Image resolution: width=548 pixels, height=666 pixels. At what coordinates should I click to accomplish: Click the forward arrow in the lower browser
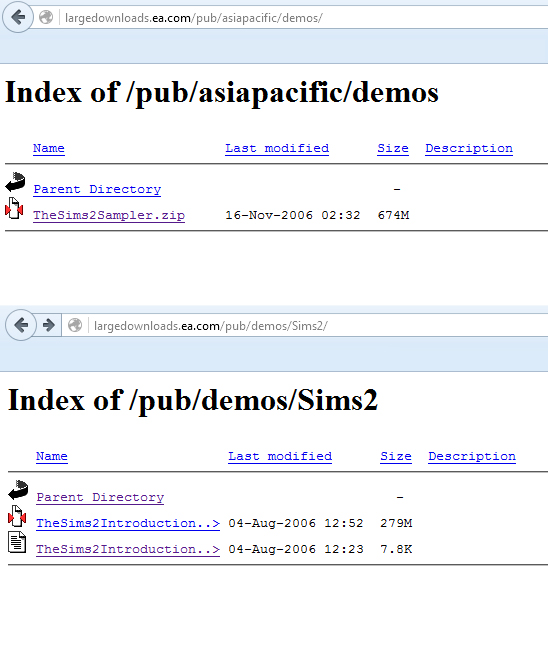49,325
